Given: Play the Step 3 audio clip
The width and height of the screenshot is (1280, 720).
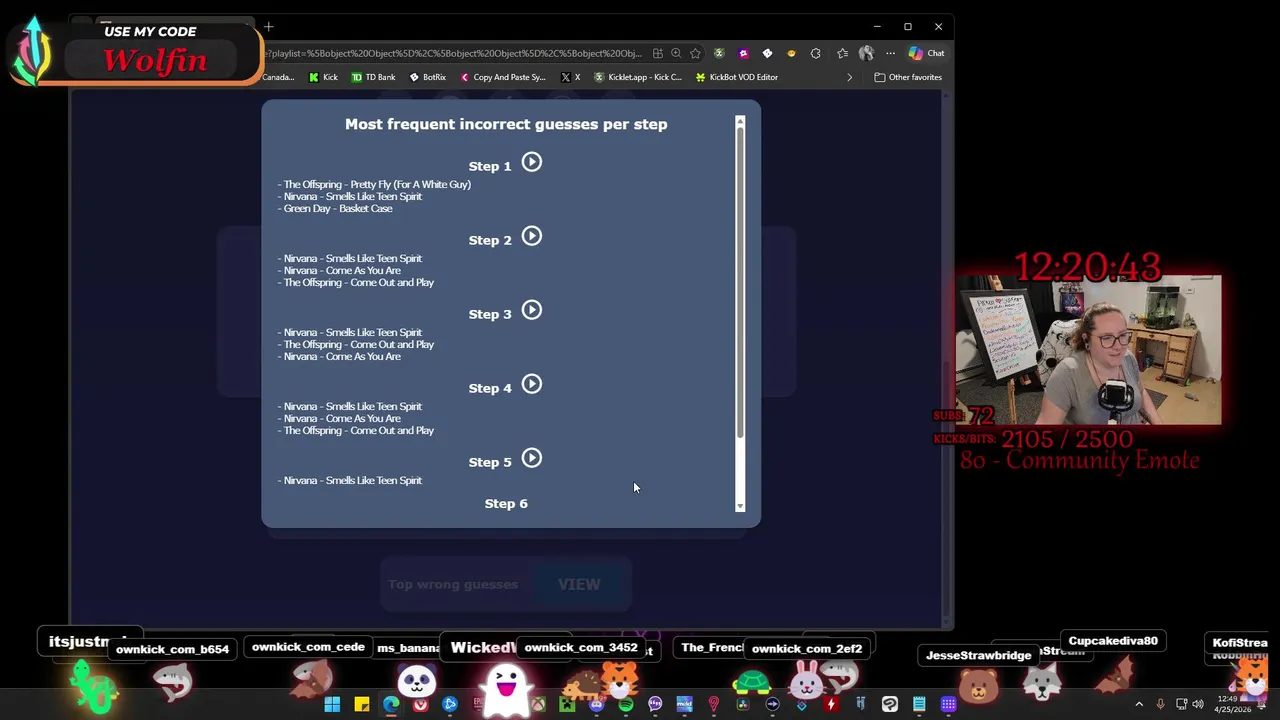Looking at the screenshot, I should (532, 310).
